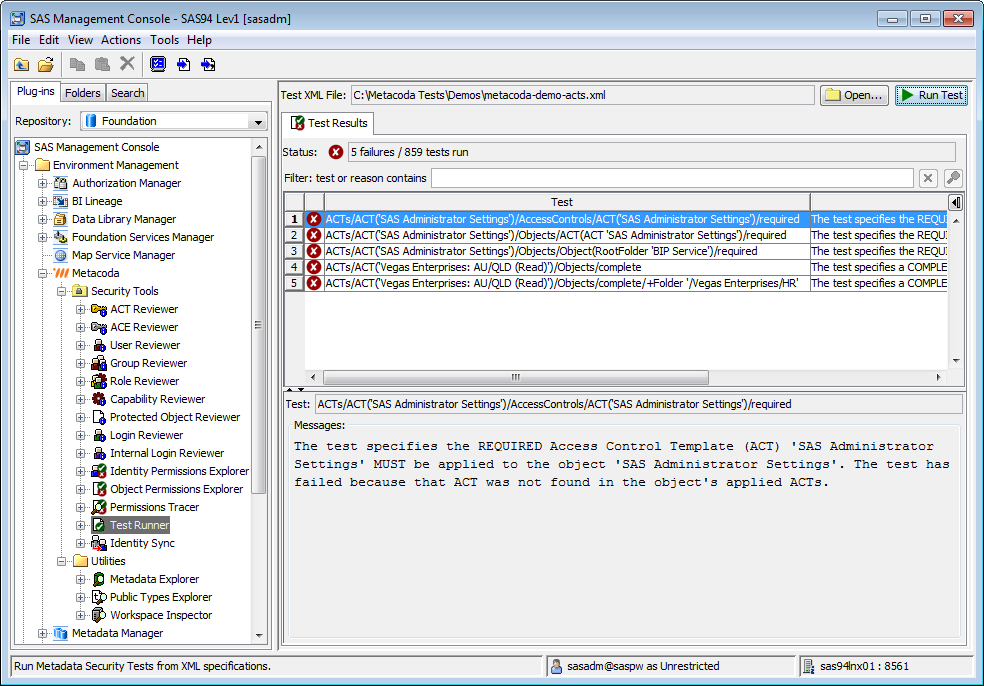Viewport: 984px width, 686px height.
Task: Switch to the Search tab
Action: coord(127,93)
